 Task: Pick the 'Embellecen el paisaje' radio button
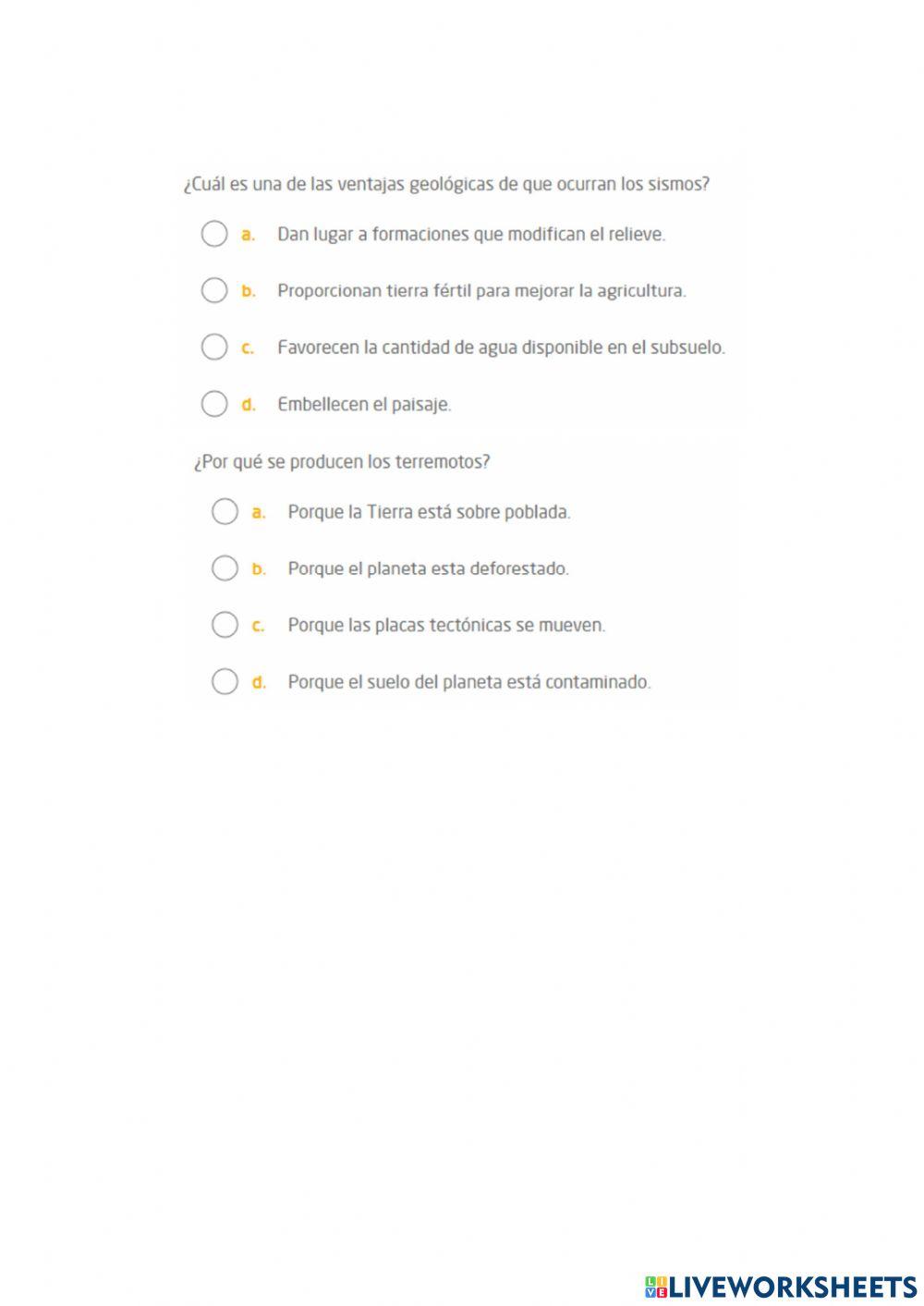pos(213,404)
